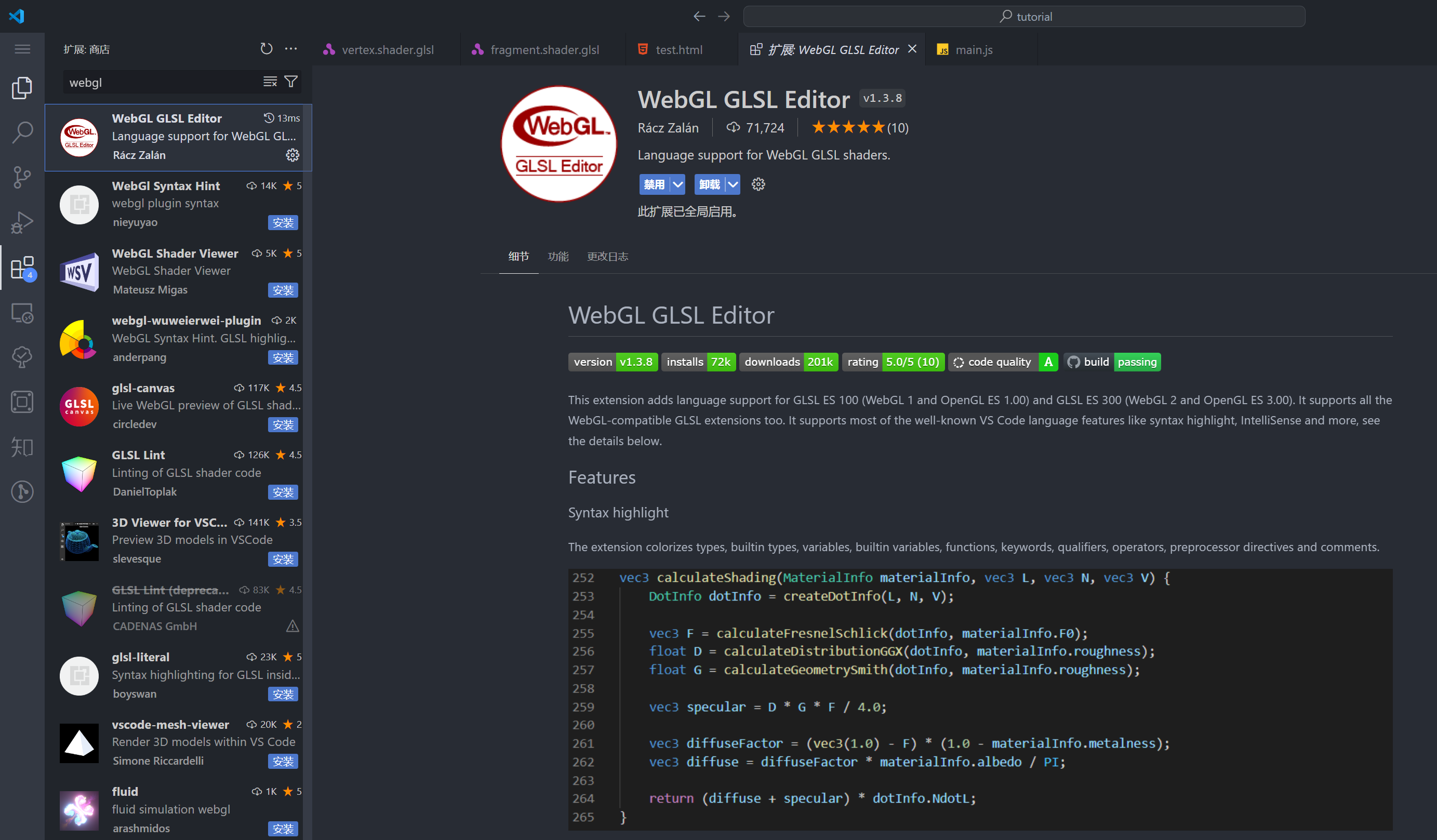Open manage gear for WebGL GLSL Editor in list
Viewport: 1437px width, 840px height.
click(x=292, y=154)
